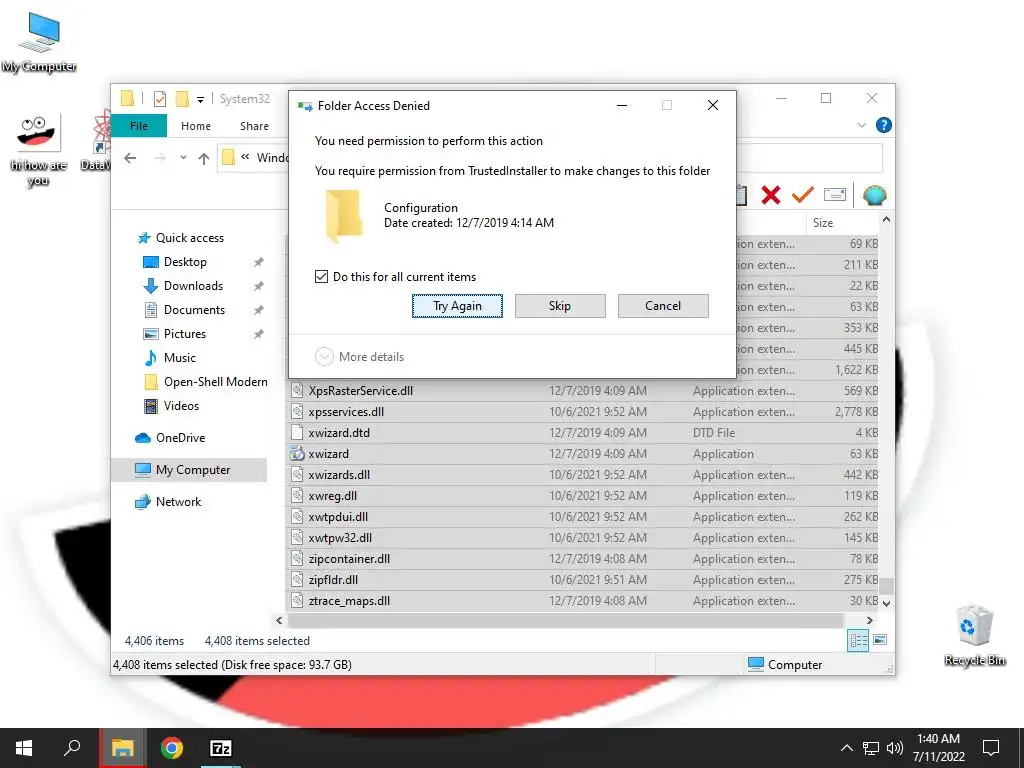Click the Properties checkmark icon in title bar

(x=159, y=99)
